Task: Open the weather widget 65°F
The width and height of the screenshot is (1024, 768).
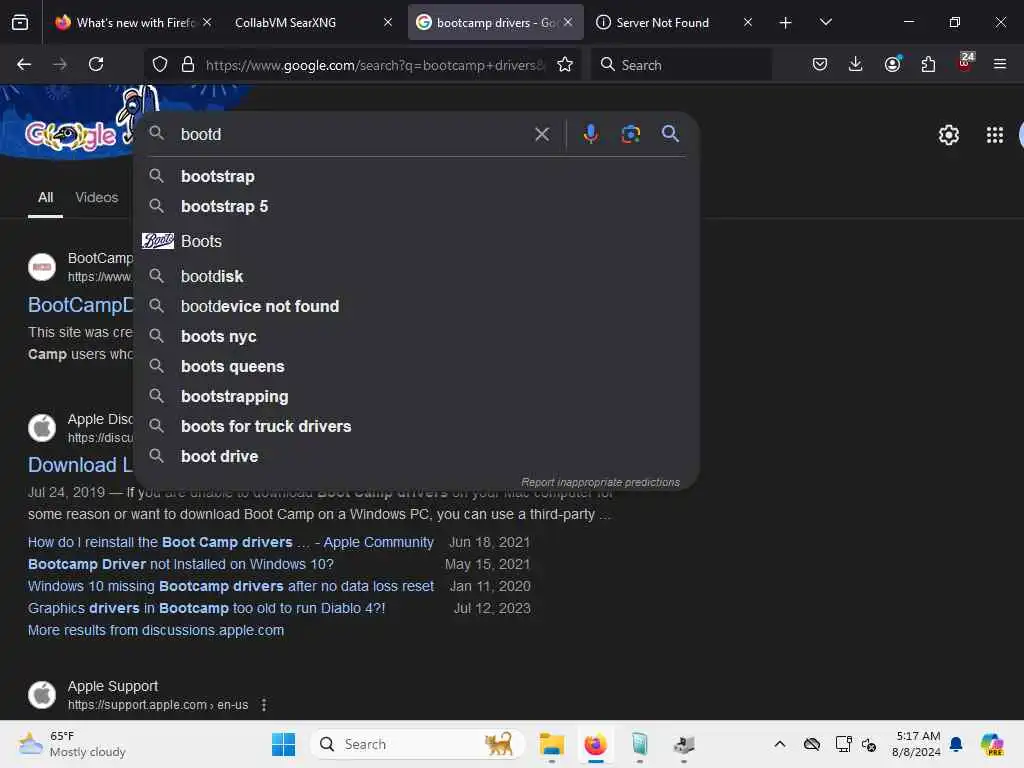Action: pyautogui.click(x=72, y=744)
